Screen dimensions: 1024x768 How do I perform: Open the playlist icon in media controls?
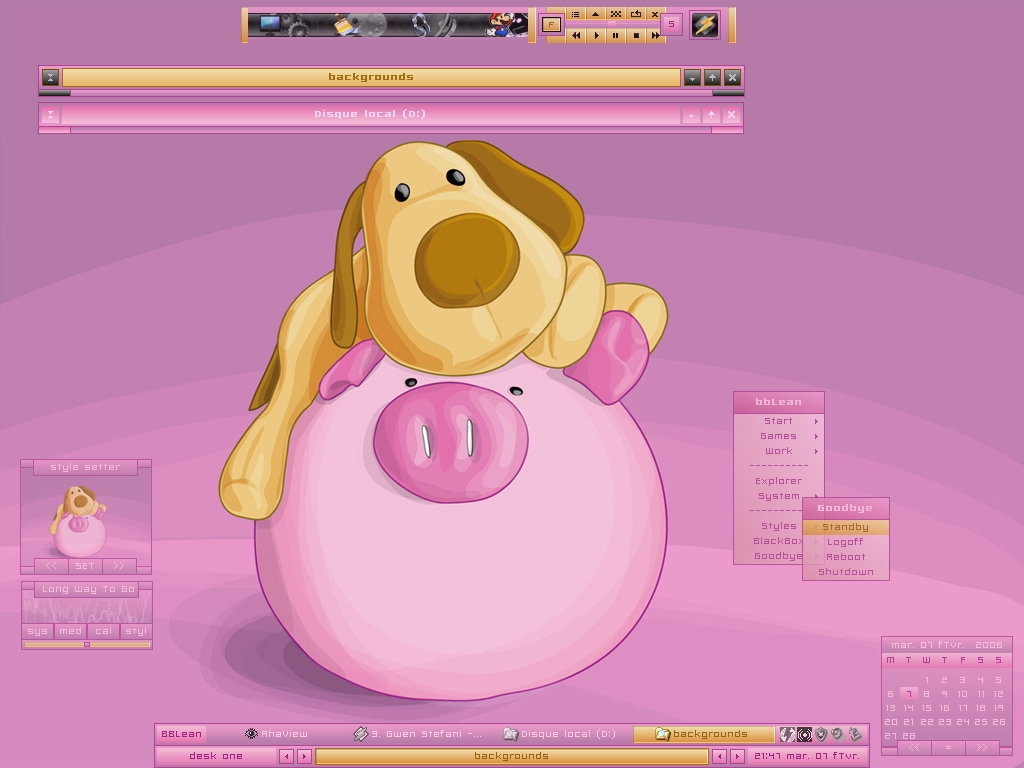[576, 14]
